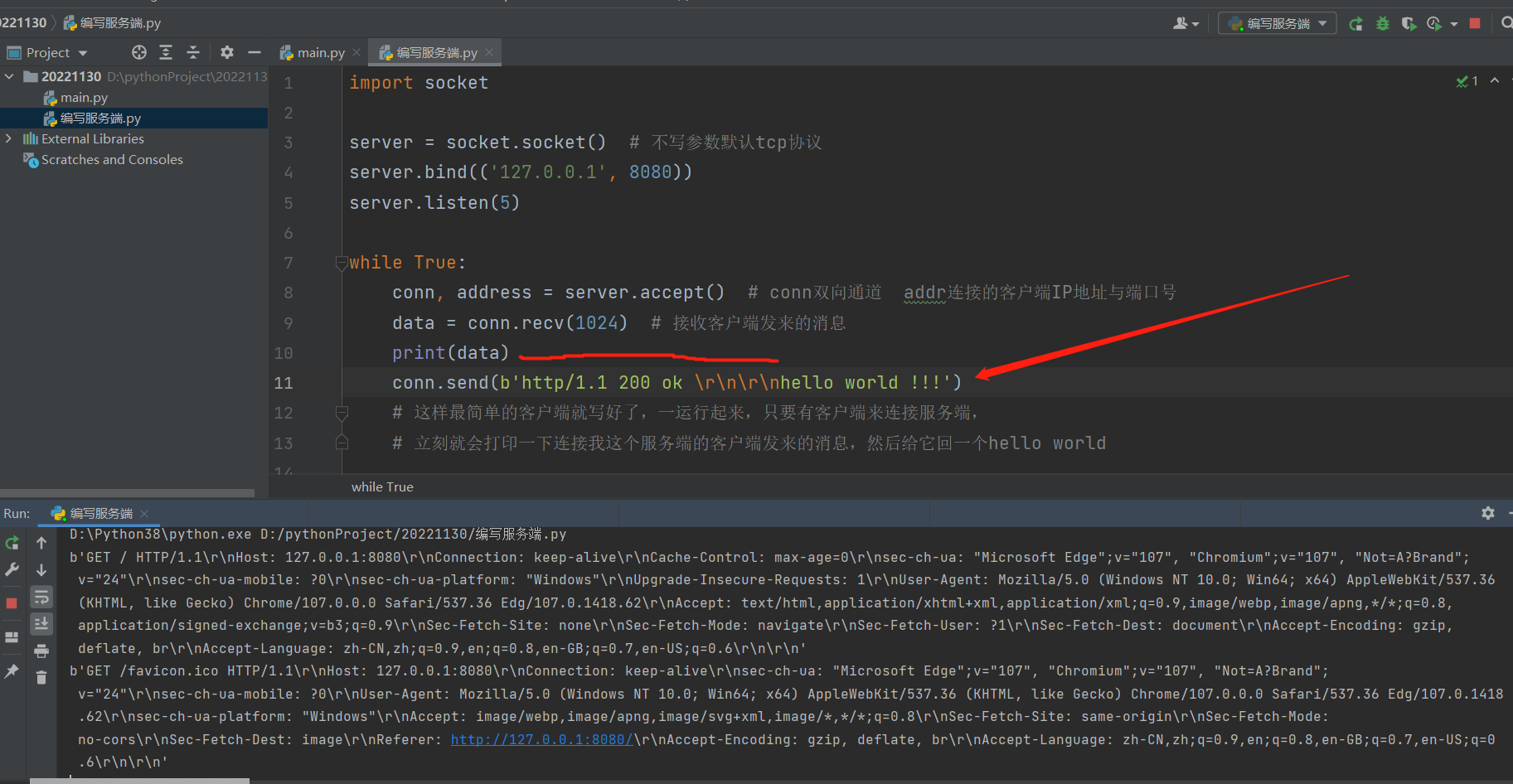This screenshot has width=1513, height=784.
Task: Open the http://127.0.0.1:8080/ console link
Action: tap(542, 739)
